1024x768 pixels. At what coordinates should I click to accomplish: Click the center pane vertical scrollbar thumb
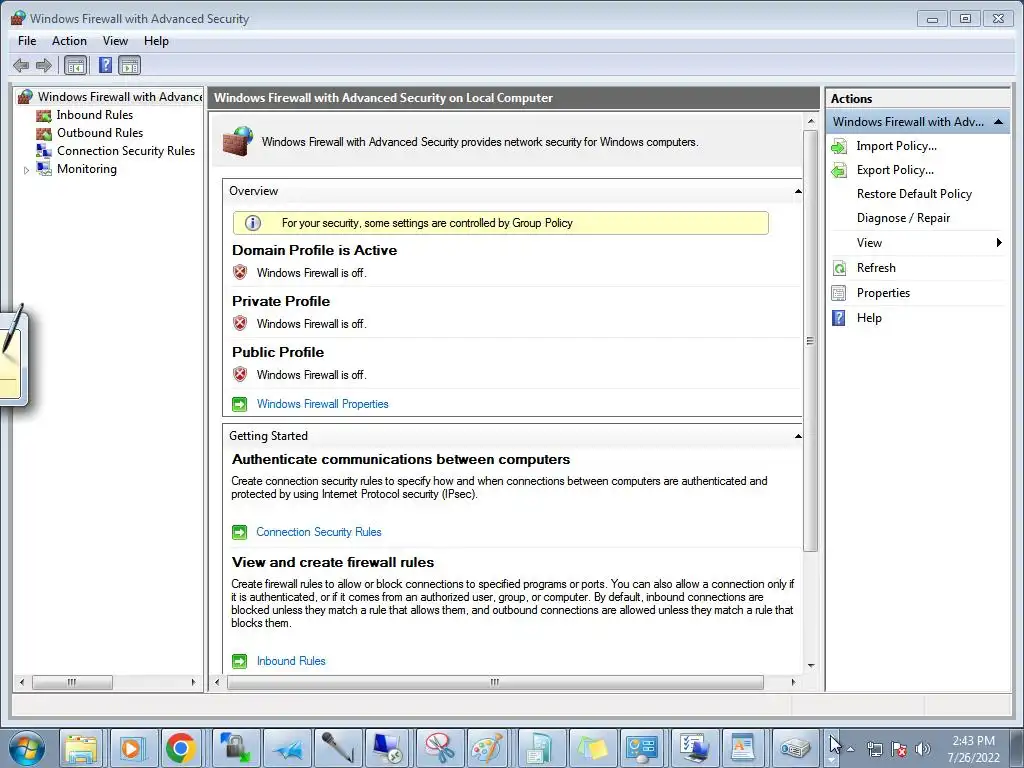click(x=810, y=341)
